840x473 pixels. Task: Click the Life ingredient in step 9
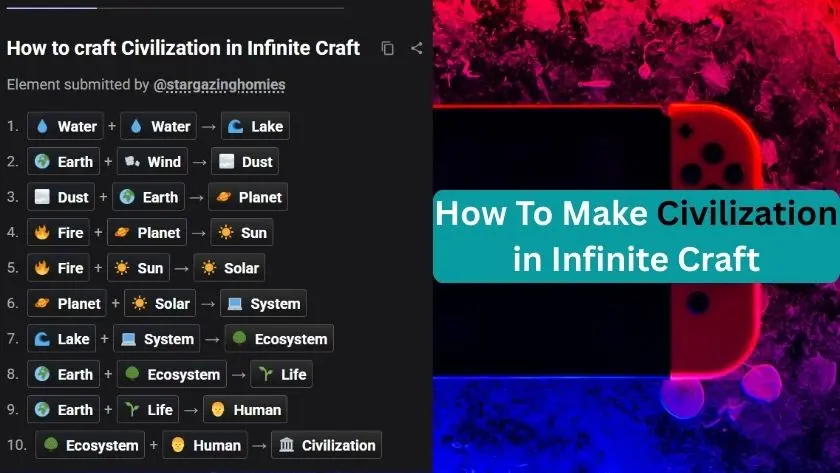click(x=148, y=409)
